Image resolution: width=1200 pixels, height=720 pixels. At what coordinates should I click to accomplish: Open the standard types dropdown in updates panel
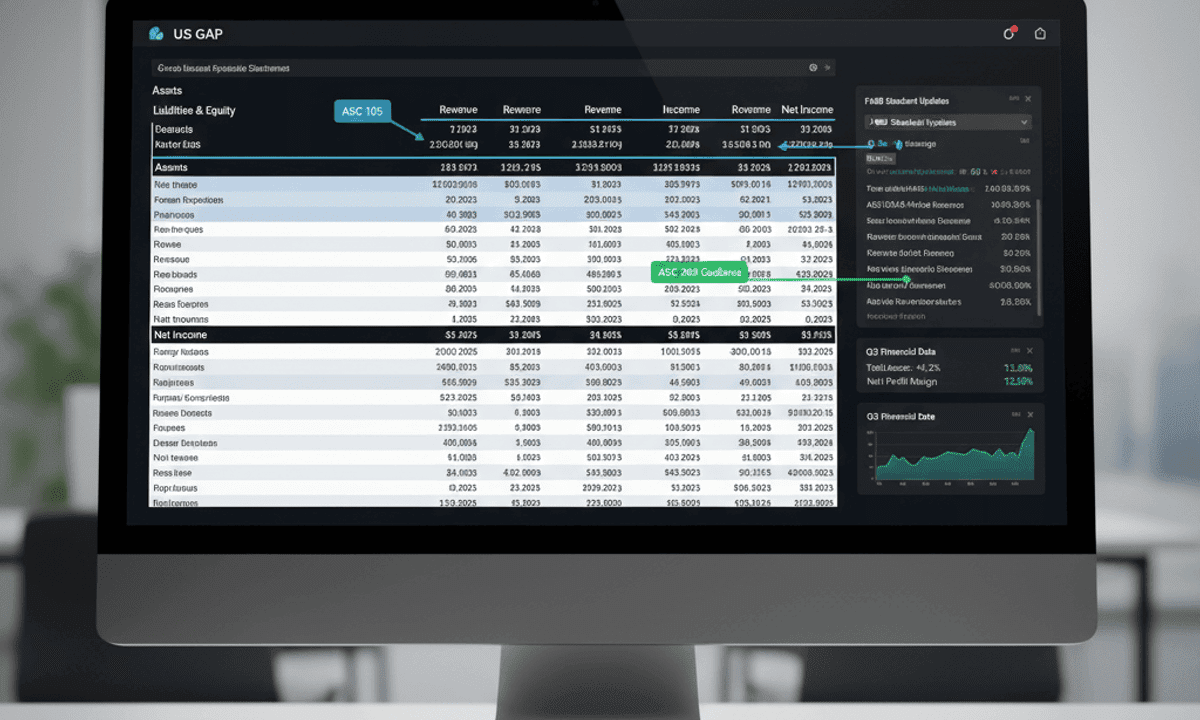pyautogui.click(x=948, y=122)
